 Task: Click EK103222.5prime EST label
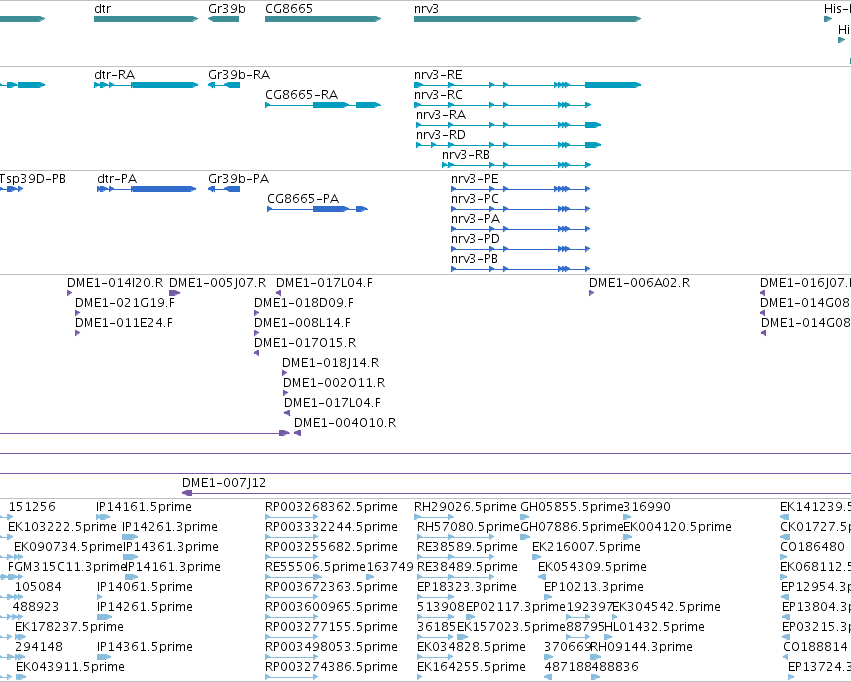tap(62, 527)
